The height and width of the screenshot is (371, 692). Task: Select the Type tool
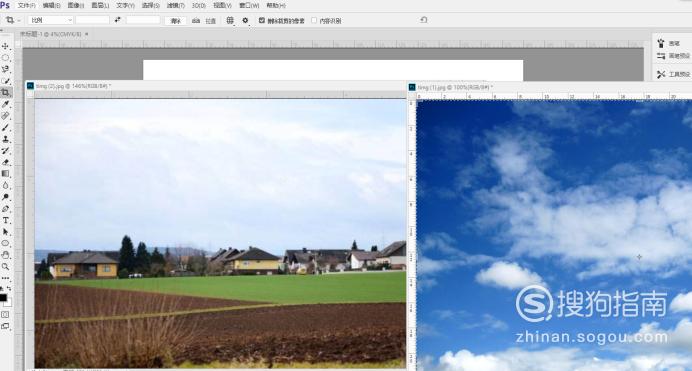click(x=5, y=220)
